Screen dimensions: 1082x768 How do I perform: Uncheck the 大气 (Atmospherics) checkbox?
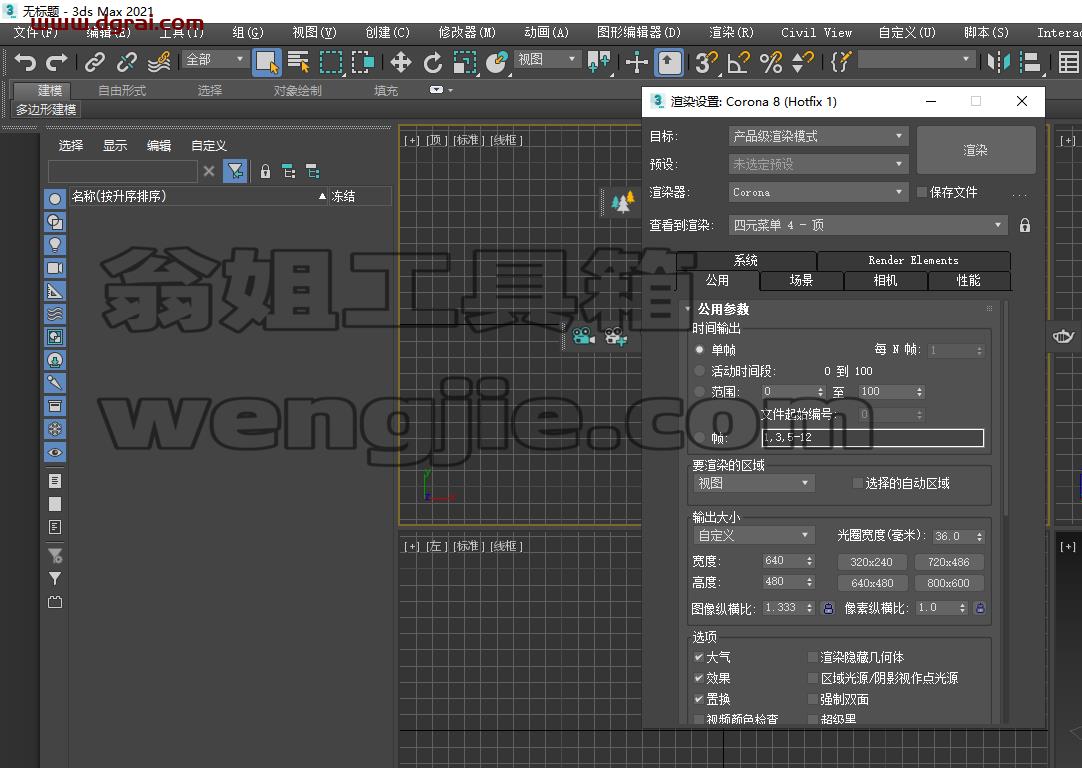click(698, 657)
